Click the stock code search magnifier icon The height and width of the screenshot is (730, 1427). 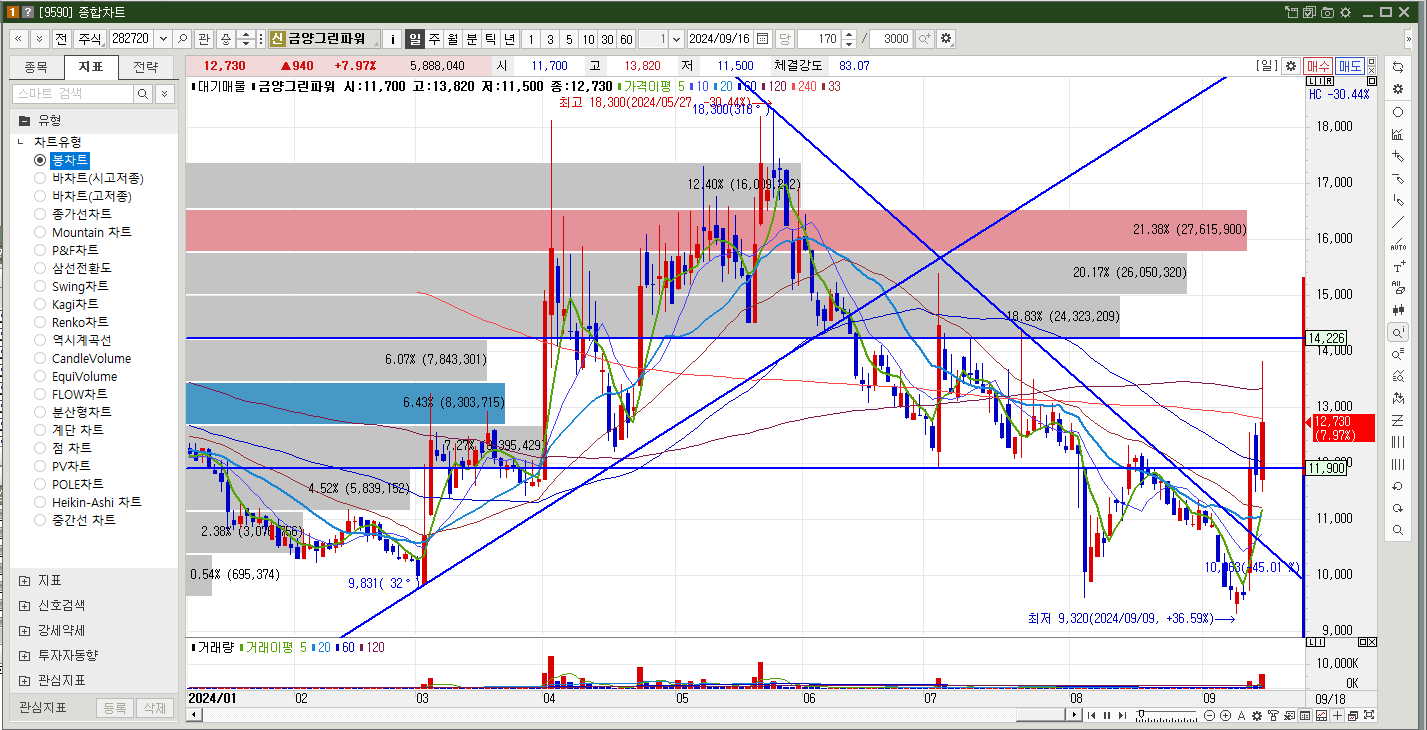pyautogui.click(x=182, y=39)
